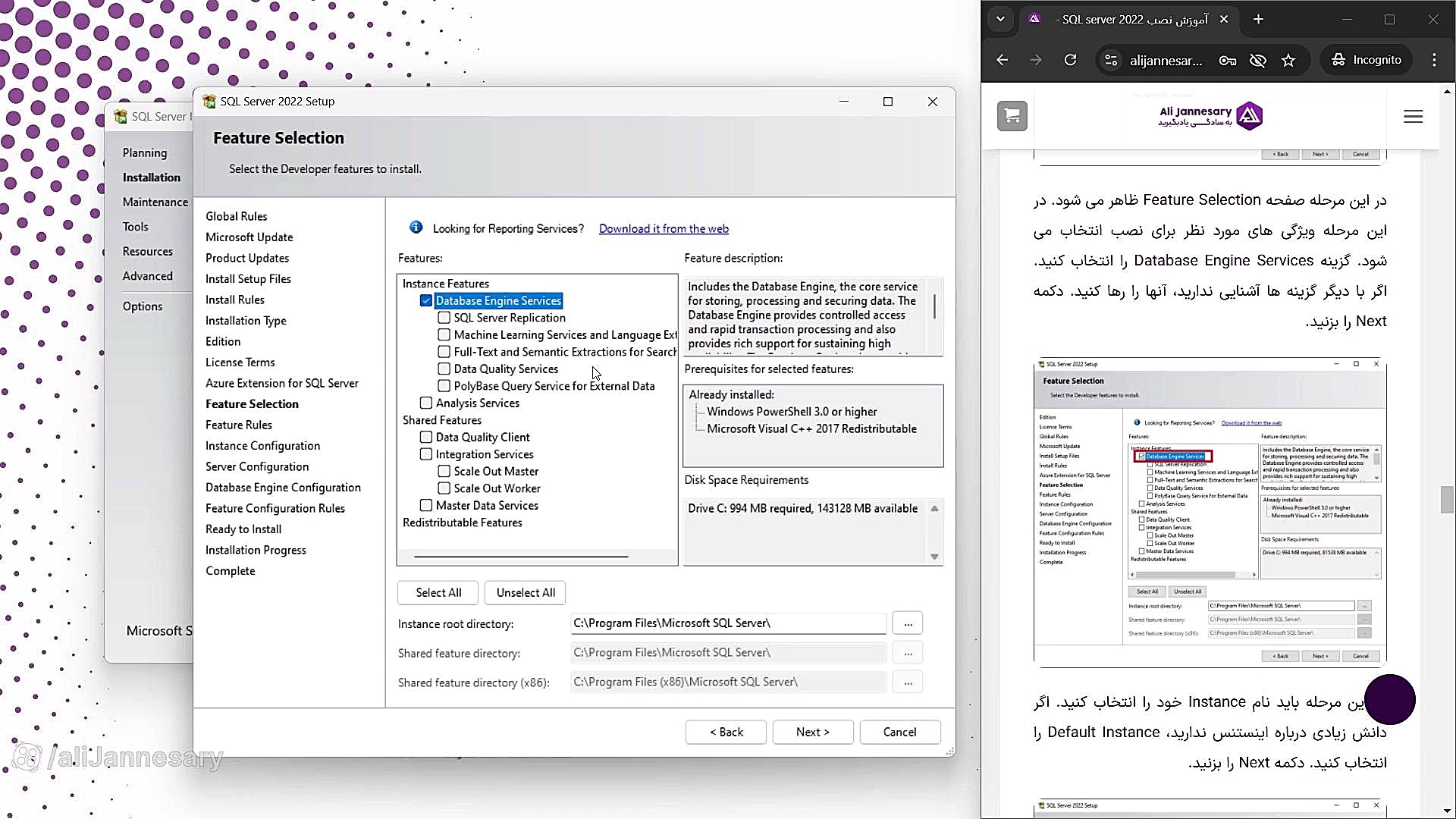This screenshot has height=819, width=1456.
Task: Click the Ali Jannesary logo
Action: (1210, 116)
